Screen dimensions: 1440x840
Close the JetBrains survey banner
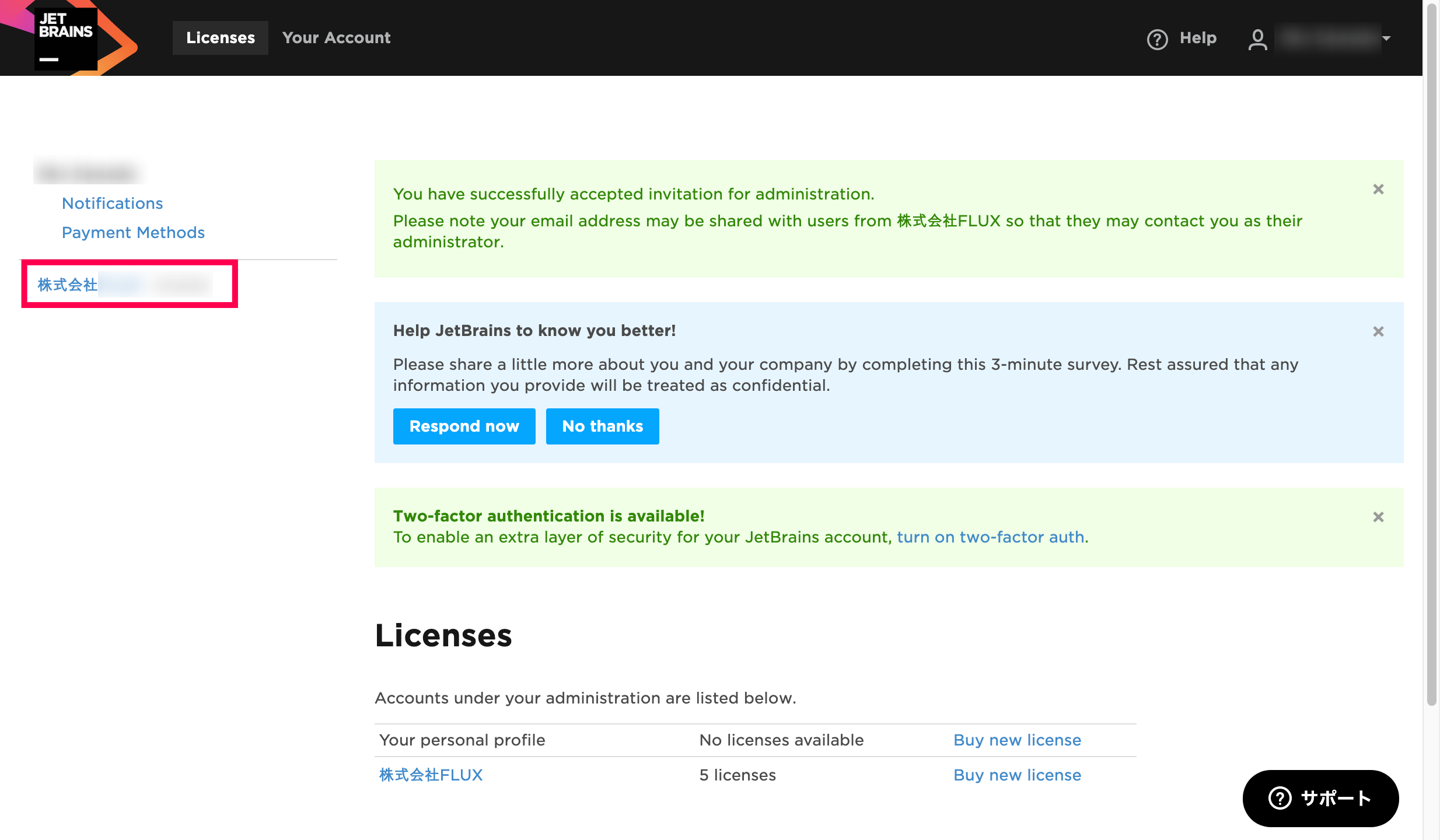(1378, 331)
